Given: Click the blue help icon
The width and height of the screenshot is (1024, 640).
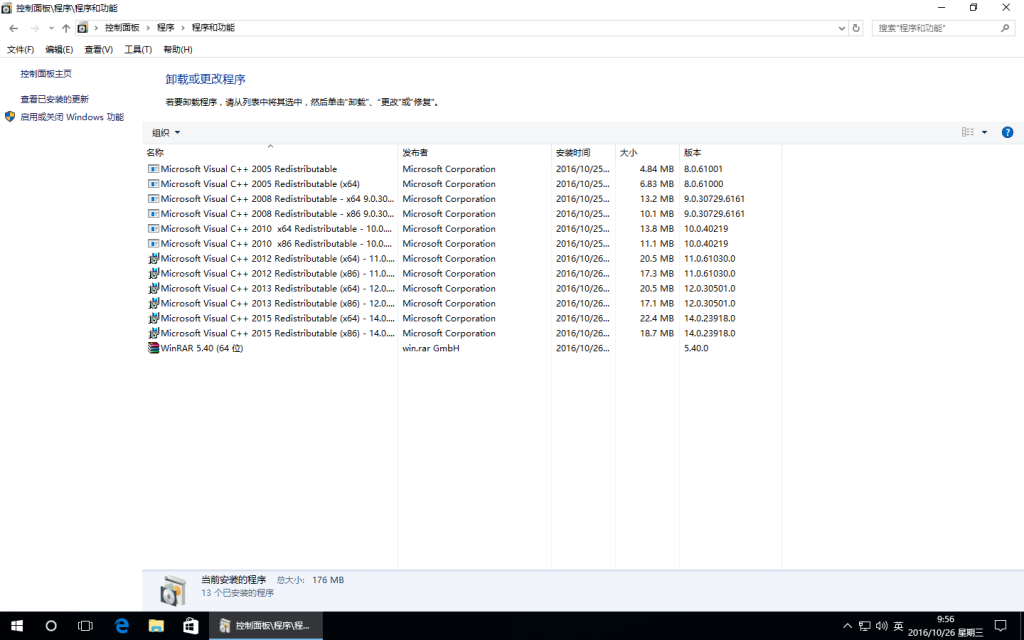Looking at the screenshot, I should point(1007,132).
